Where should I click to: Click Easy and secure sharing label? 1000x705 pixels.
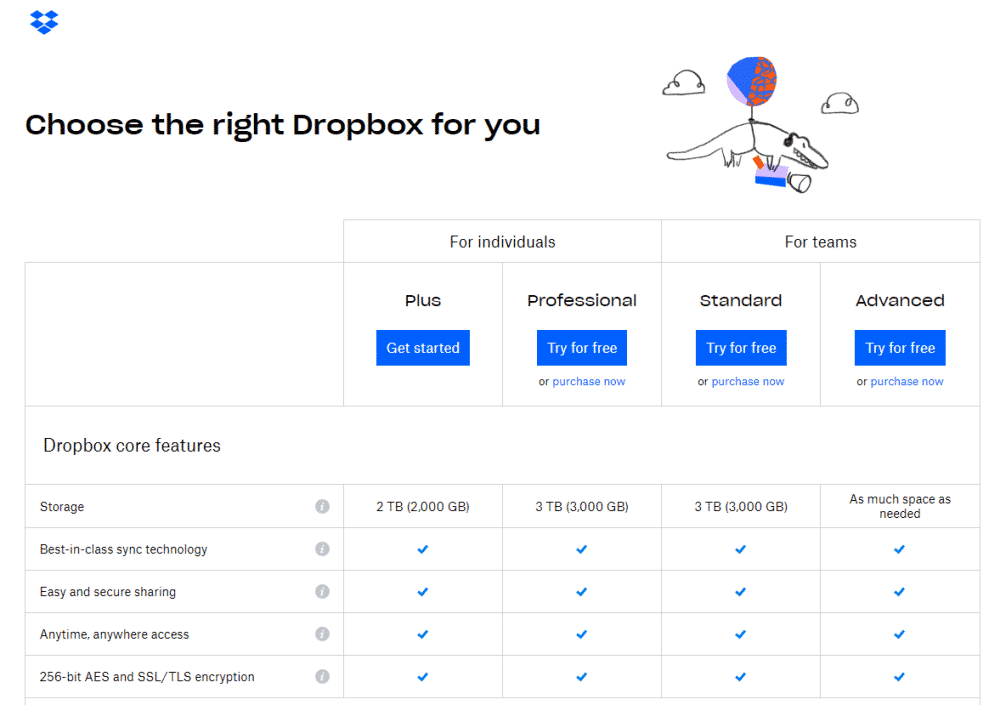click(108, 591)
